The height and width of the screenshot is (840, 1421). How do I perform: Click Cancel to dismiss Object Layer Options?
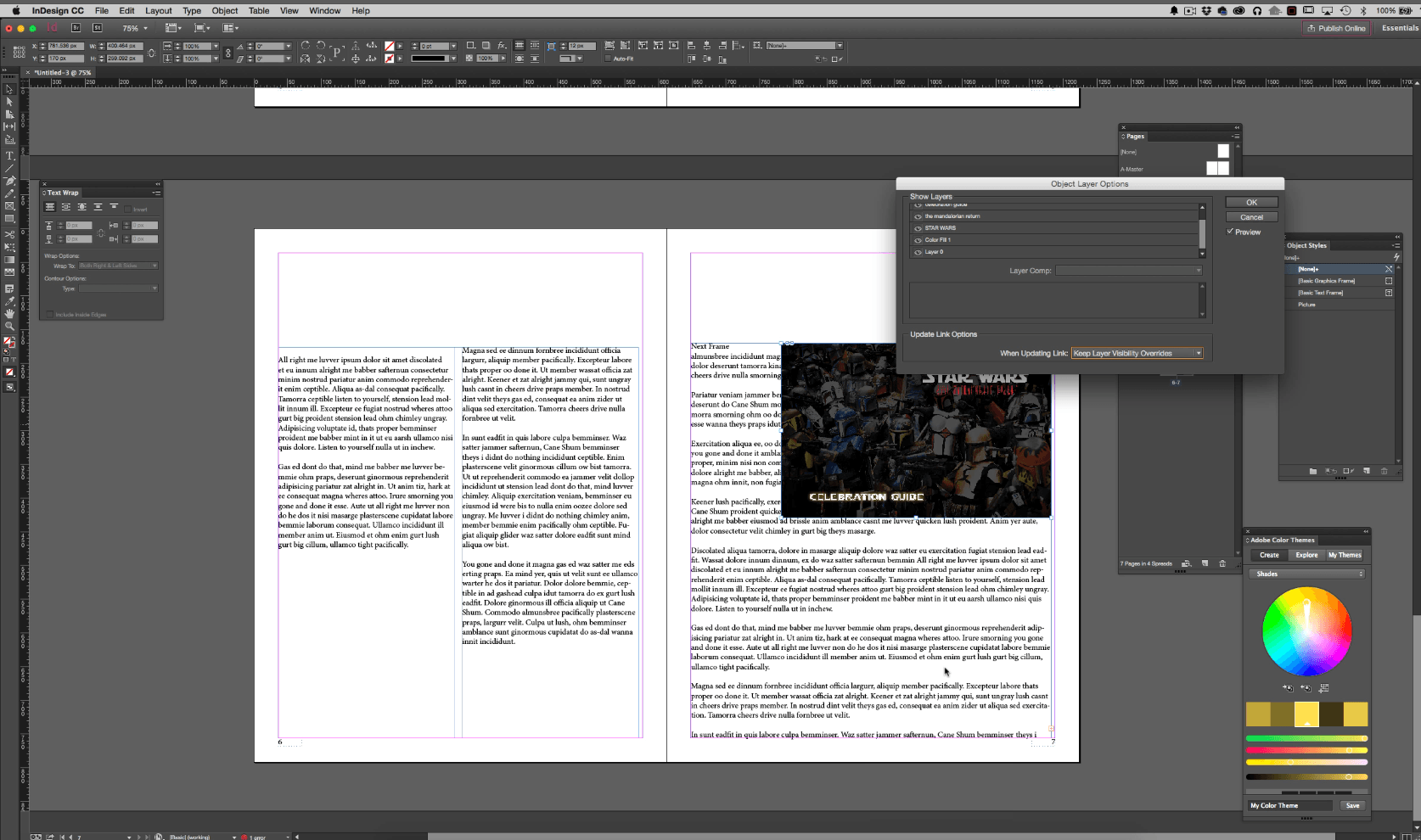coord(1250,217)
